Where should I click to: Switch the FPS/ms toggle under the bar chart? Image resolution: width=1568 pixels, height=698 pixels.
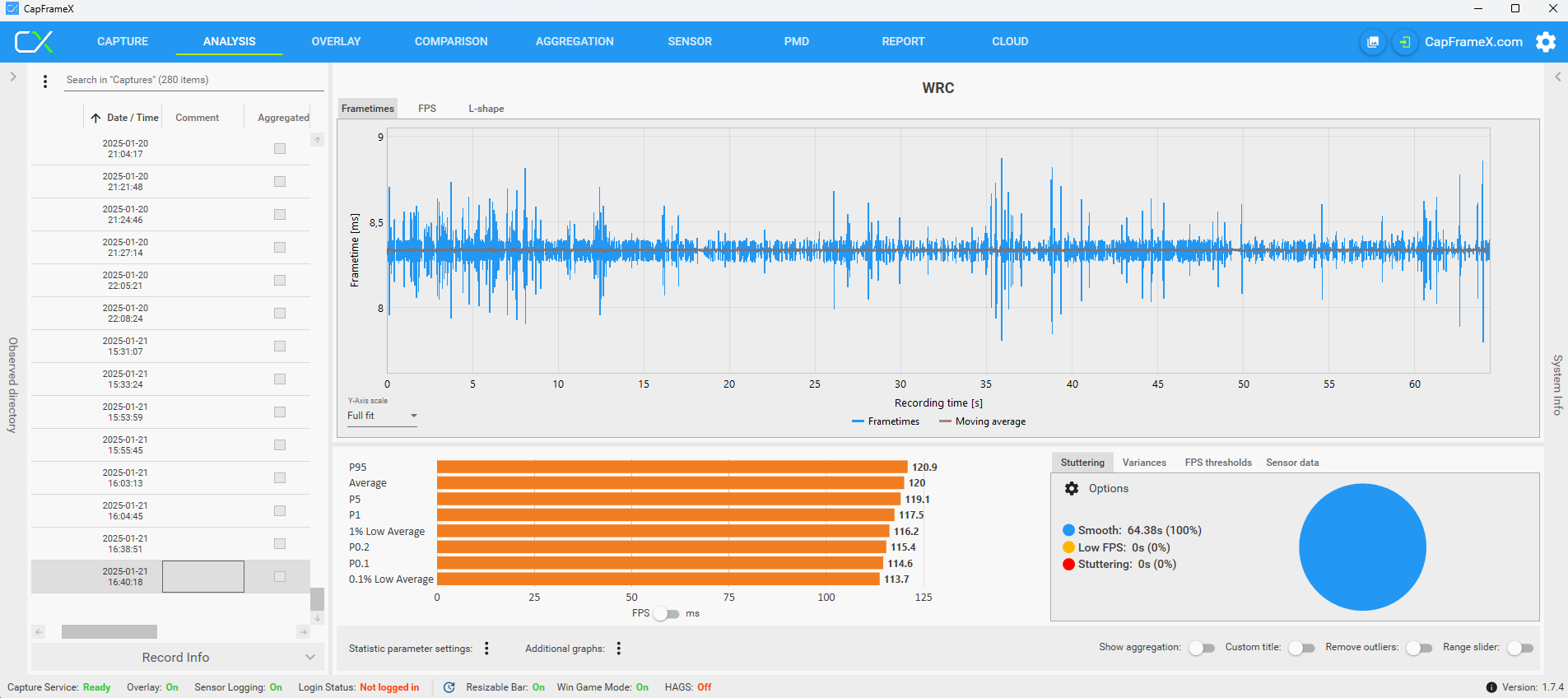point(667,614)
